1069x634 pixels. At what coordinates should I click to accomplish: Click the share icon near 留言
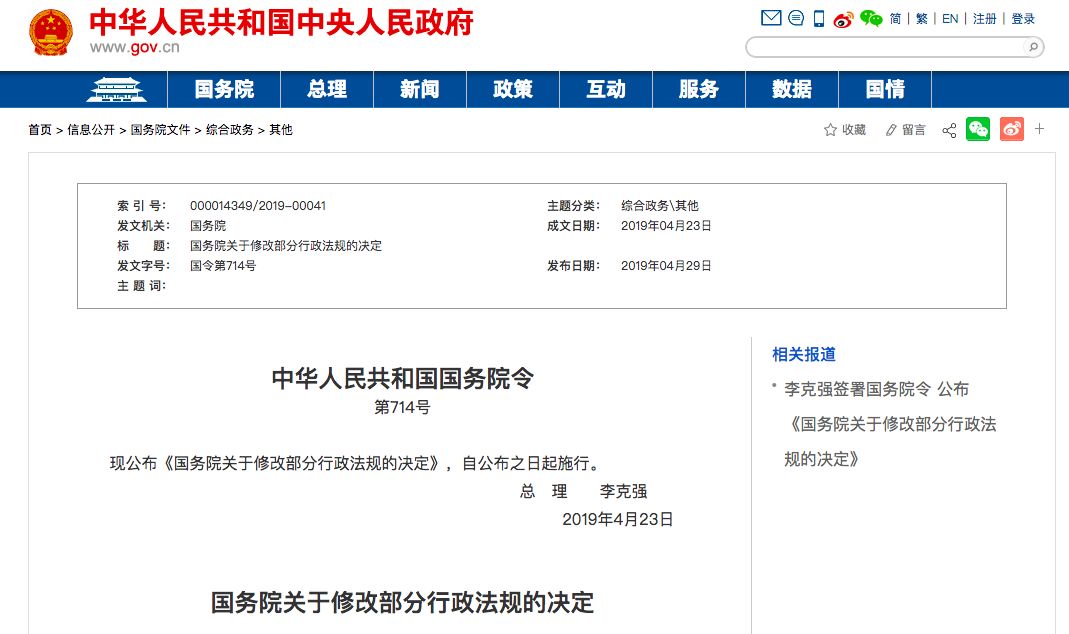[x=949, y=130]
